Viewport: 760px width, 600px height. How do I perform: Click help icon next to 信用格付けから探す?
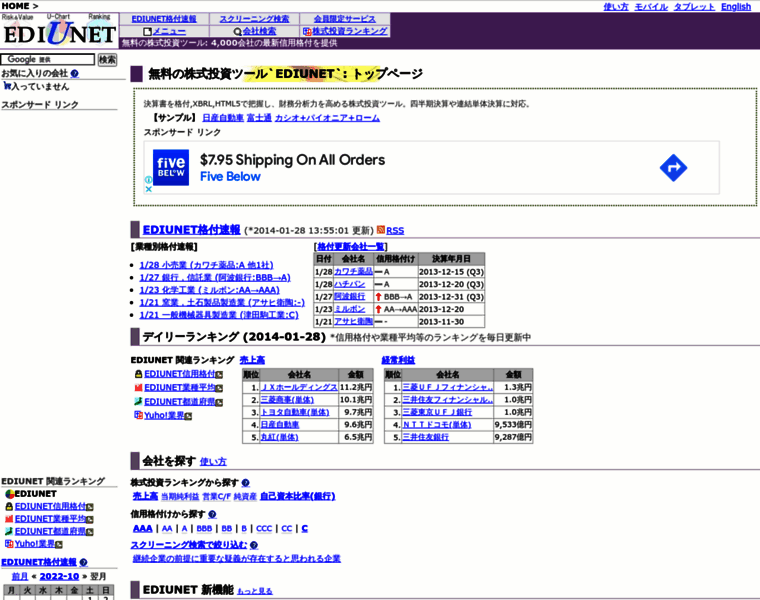212,514
